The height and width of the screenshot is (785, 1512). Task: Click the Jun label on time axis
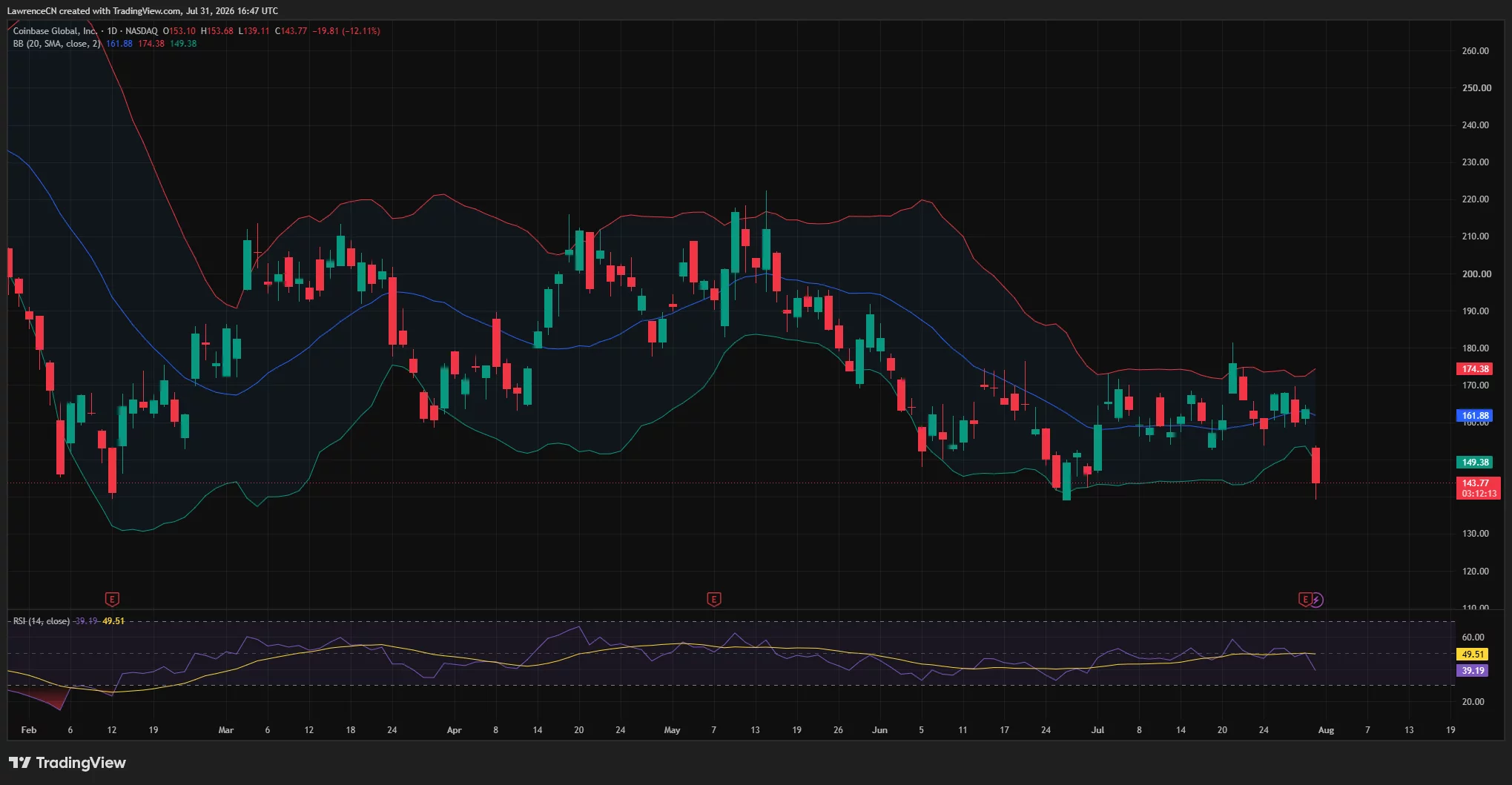pos(879,730)
